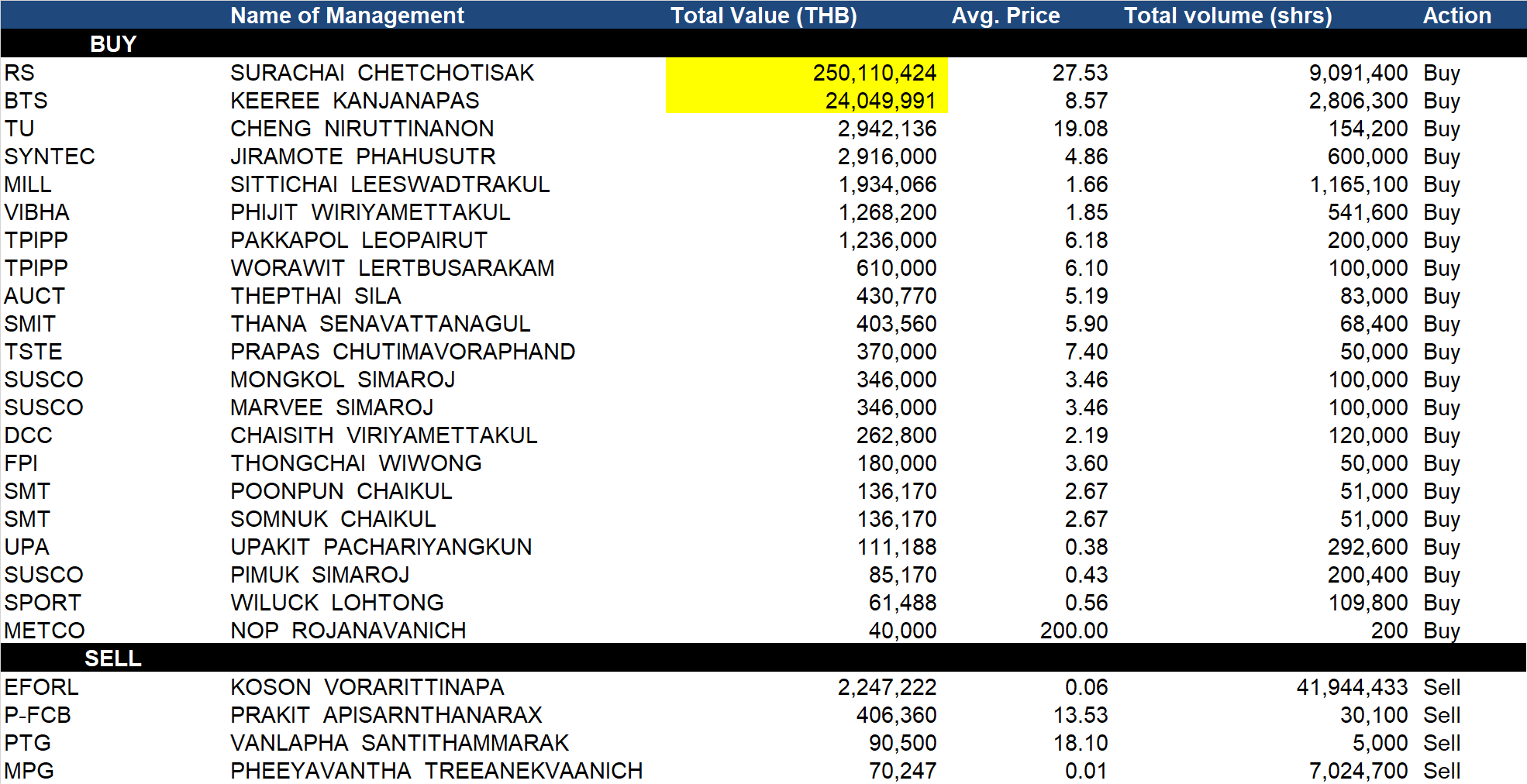
Task: Select name PHEEYAVANTHA TREEANEKVAANICH
Action: 436,771
